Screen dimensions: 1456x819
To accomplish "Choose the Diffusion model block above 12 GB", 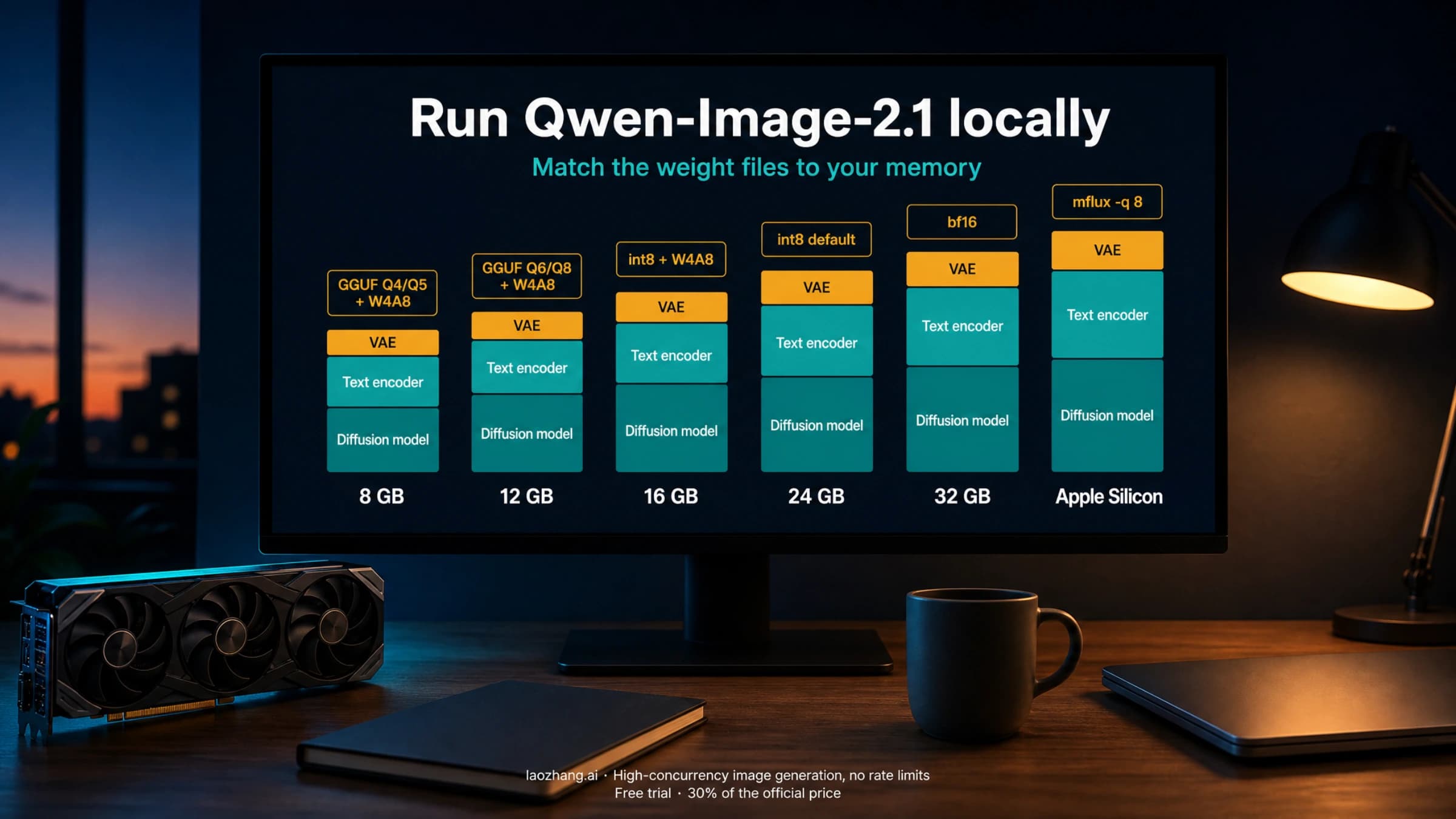I will click(527, 434).
